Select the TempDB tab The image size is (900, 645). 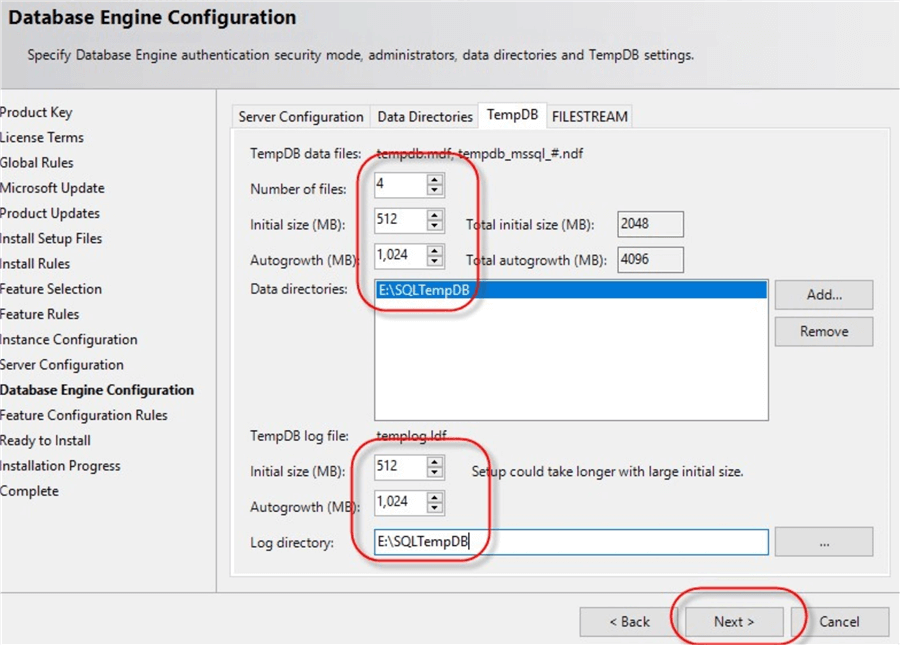click(x=512, y=115)
